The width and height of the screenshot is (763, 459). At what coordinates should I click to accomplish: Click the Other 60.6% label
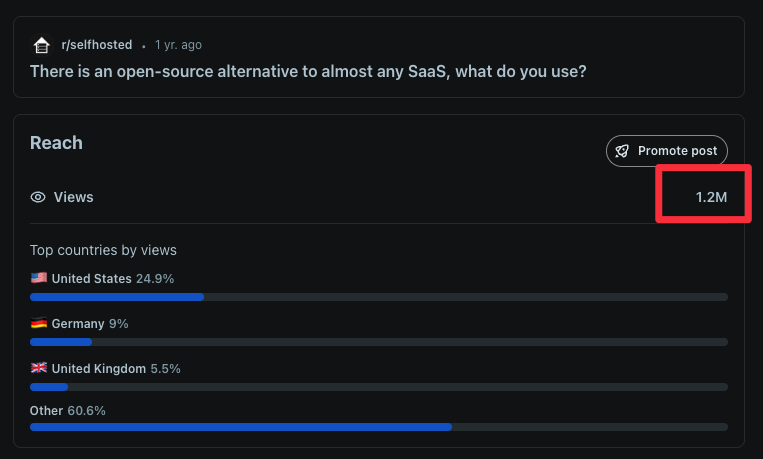pos(68,410)
